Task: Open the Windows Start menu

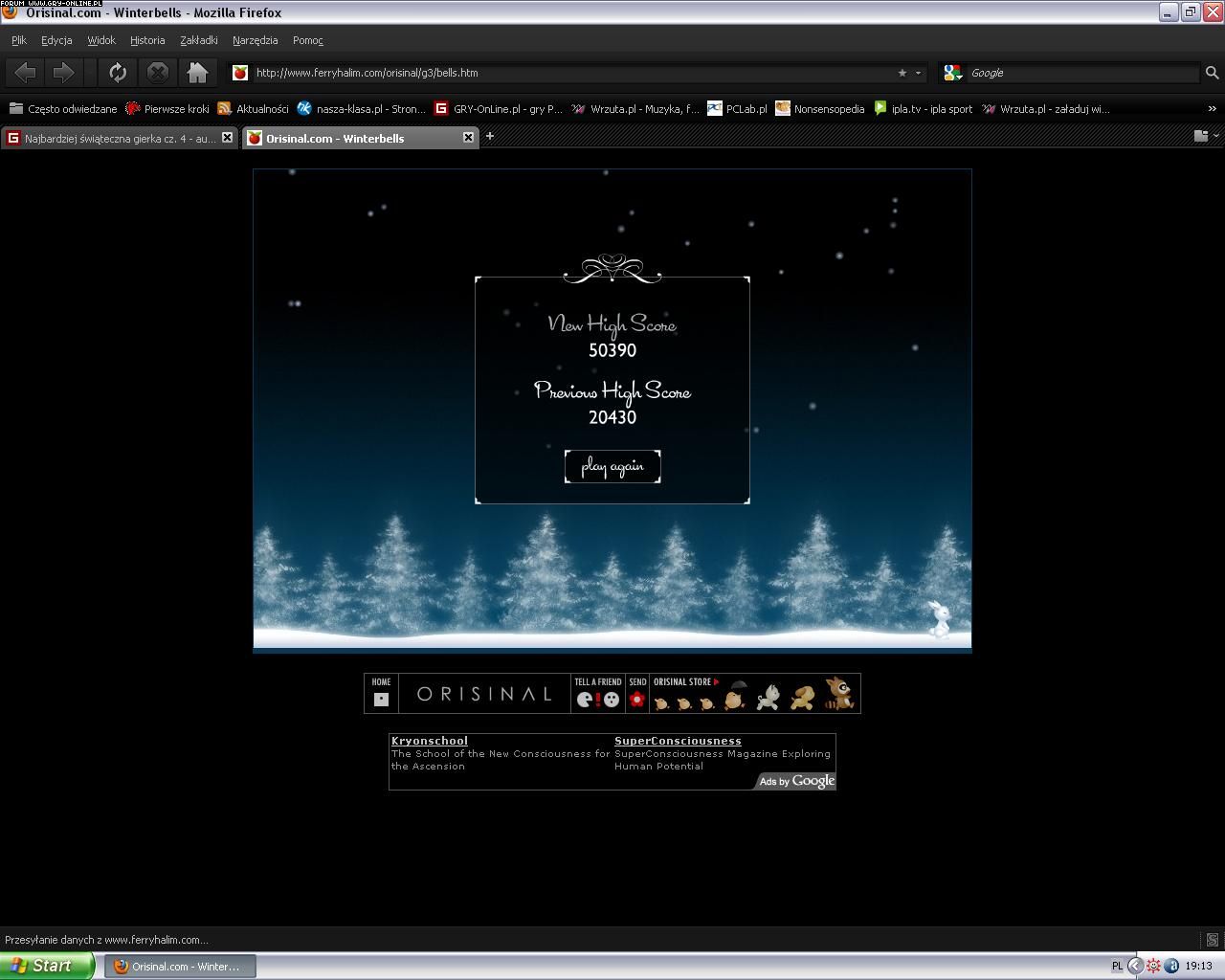Action: (46, 966)
